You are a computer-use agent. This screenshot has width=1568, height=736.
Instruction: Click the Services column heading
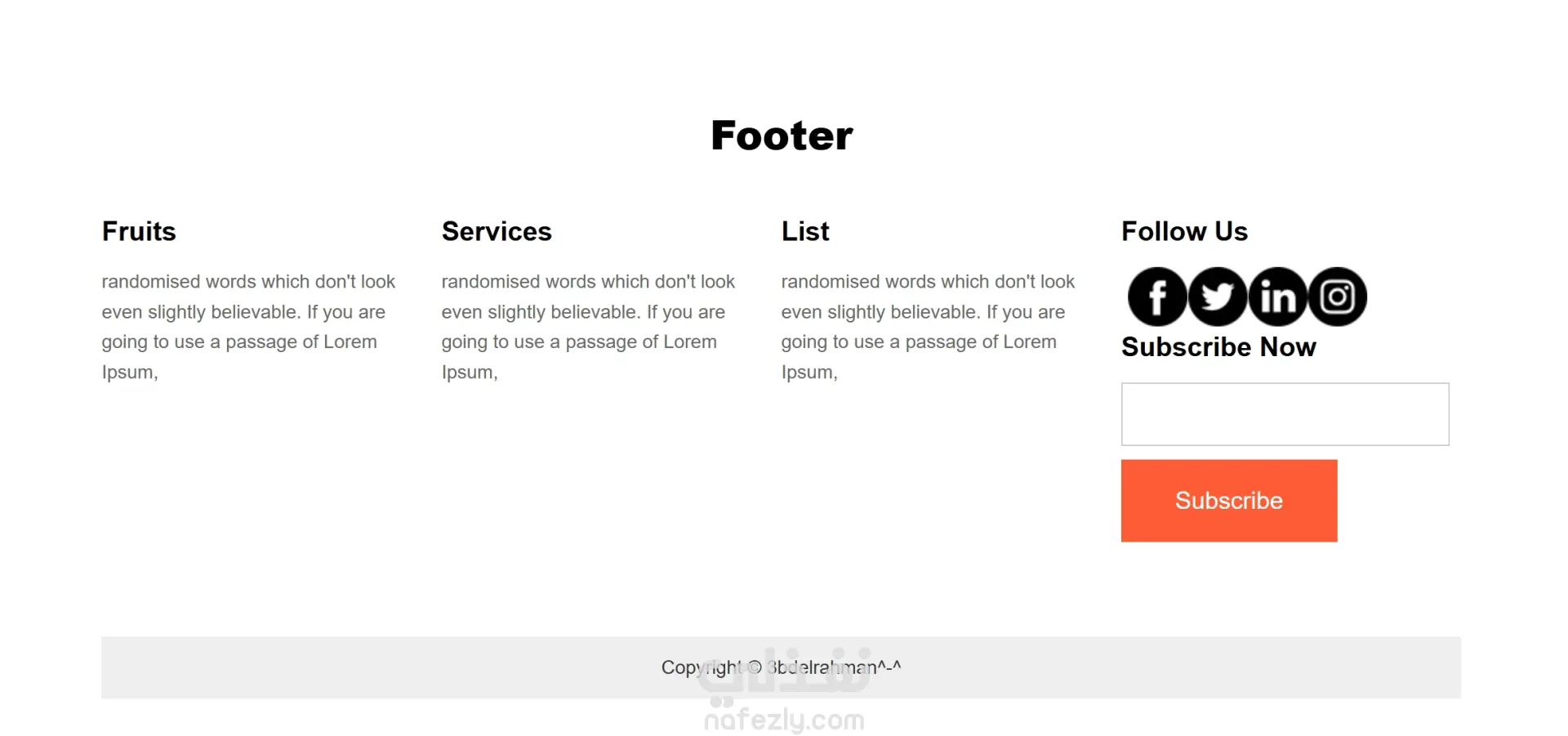point(497,231)
